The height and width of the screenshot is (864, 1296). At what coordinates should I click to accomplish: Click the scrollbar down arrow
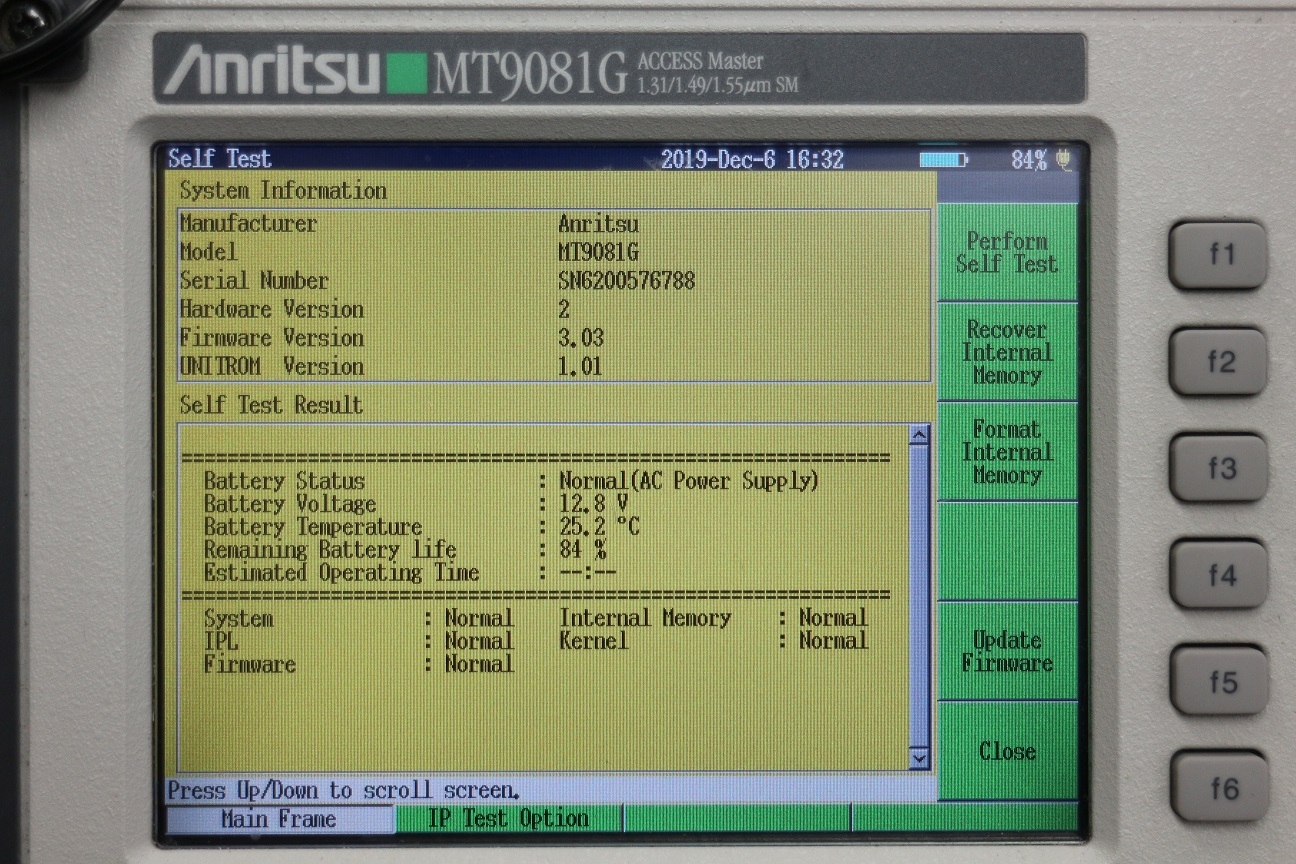pos(920,759)
